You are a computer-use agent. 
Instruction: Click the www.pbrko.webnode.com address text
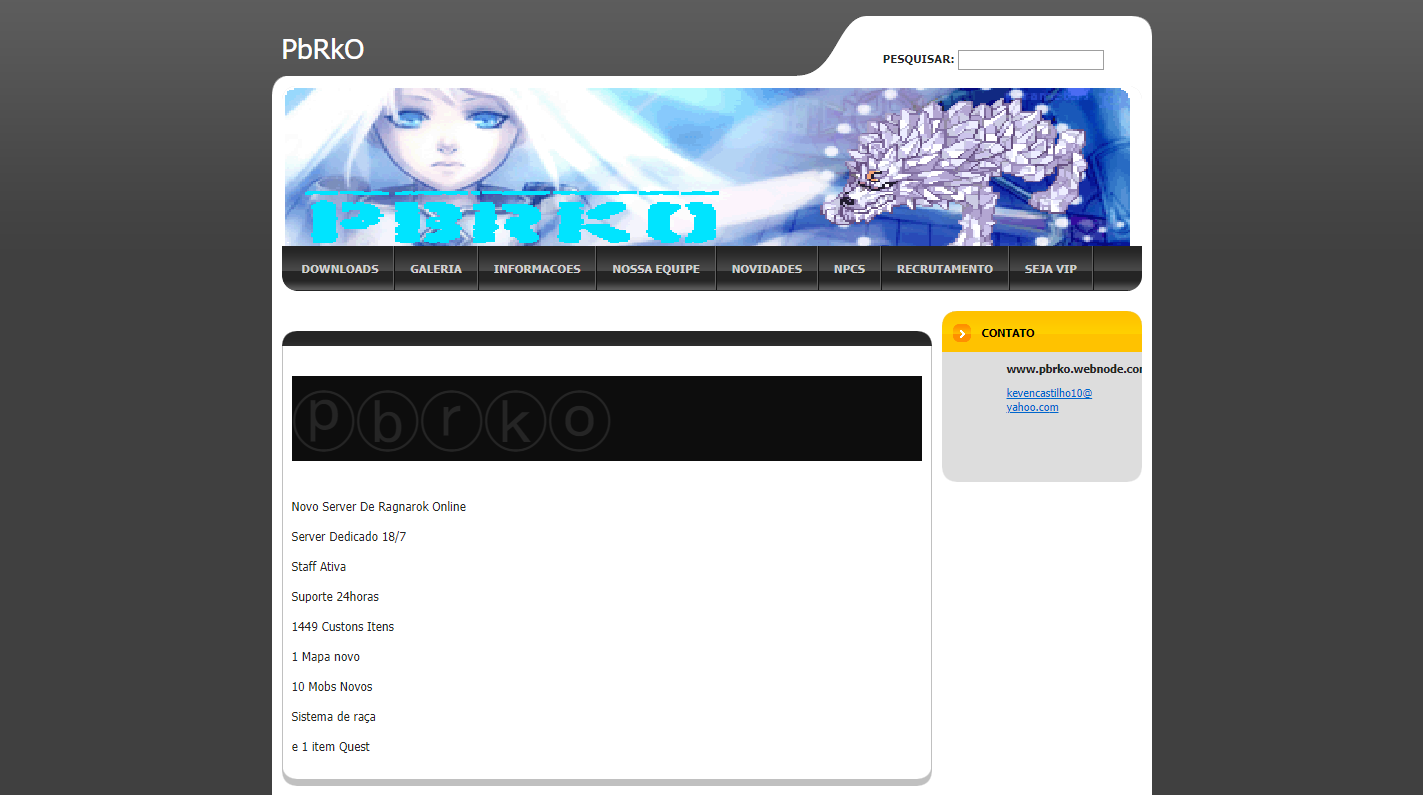click(1073, 369)
